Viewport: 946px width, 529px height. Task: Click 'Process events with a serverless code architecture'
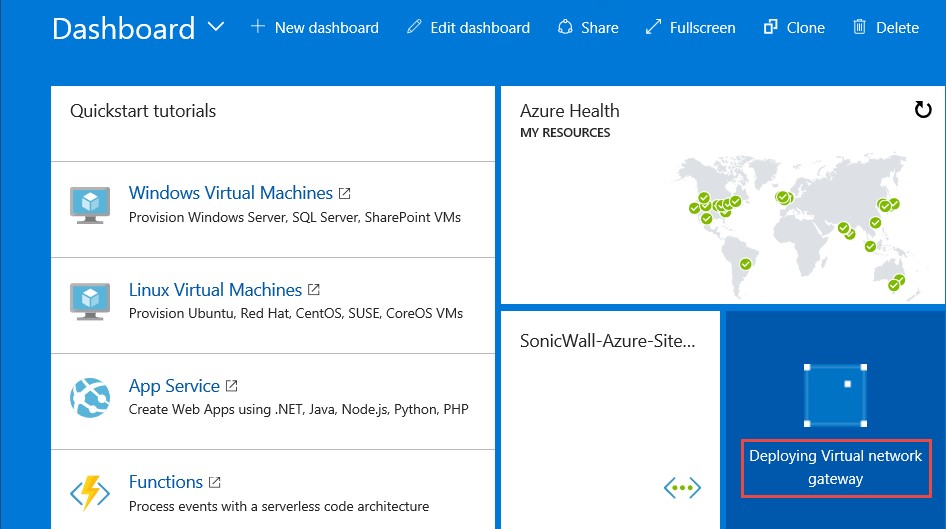point(279,506)
